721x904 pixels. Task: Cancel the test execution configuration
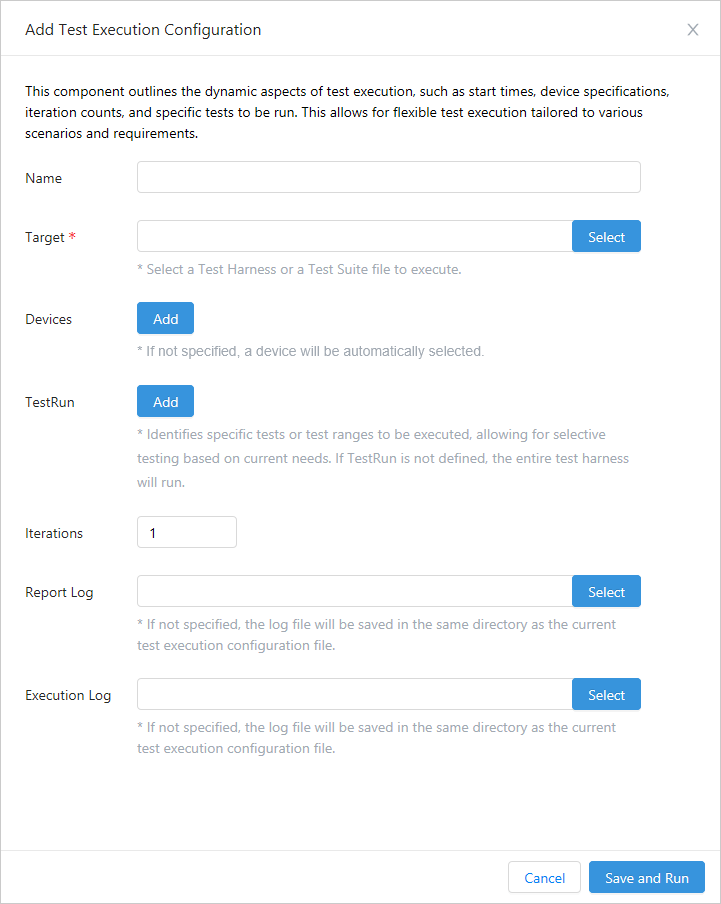[x=544, y=877]
